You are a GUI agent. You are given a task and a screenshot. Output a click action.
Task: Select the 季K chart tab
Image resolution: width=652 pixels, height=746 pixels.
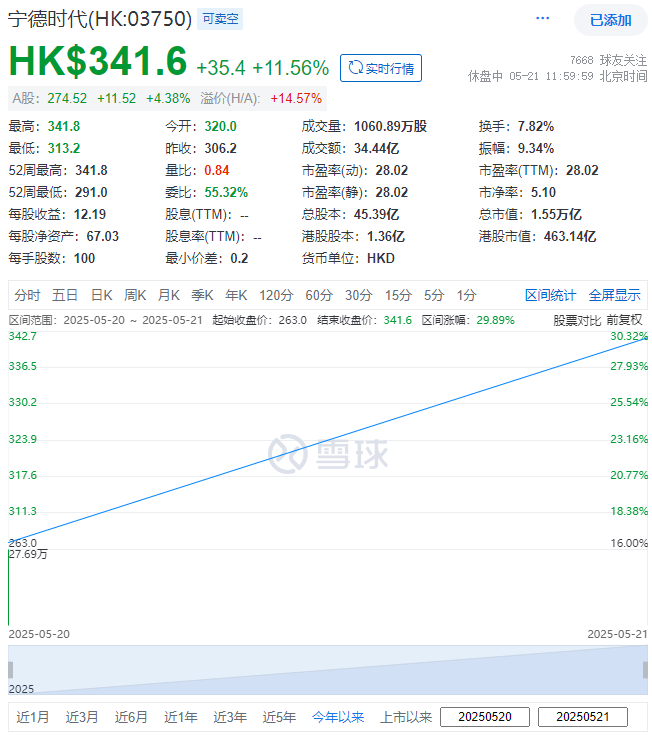pos(202,295)
